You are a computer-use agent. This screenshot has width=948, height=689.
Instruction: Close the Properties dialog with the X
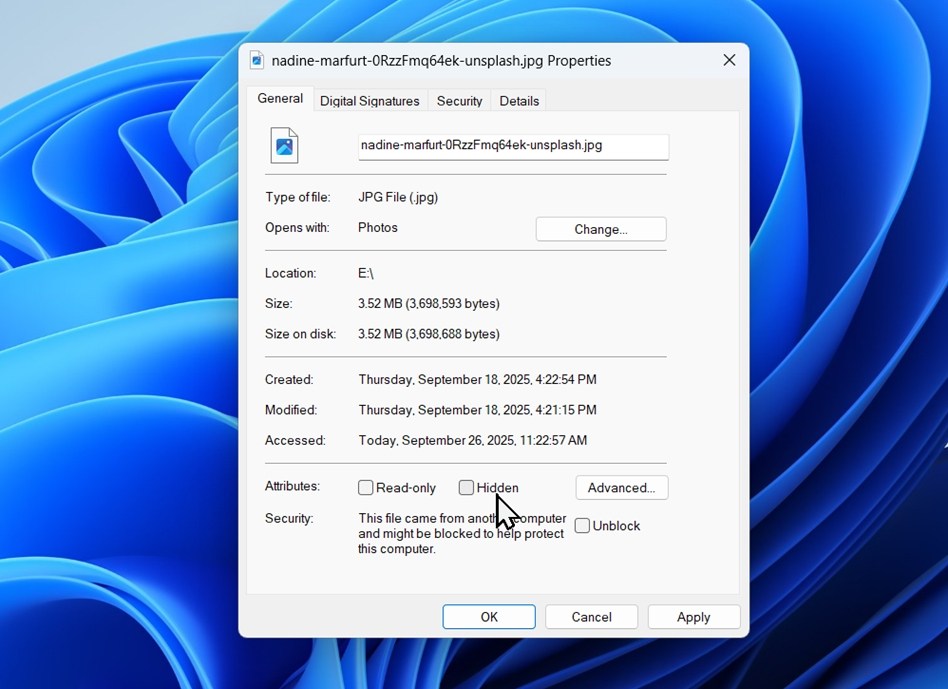(x=729, y=60)
